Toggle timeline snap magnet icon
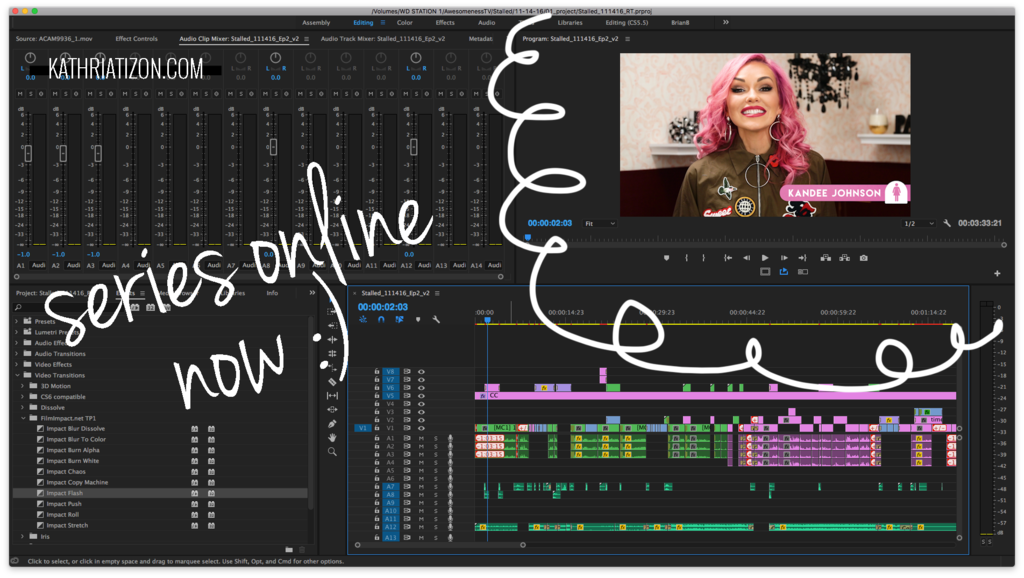 [x=381, y=320]
